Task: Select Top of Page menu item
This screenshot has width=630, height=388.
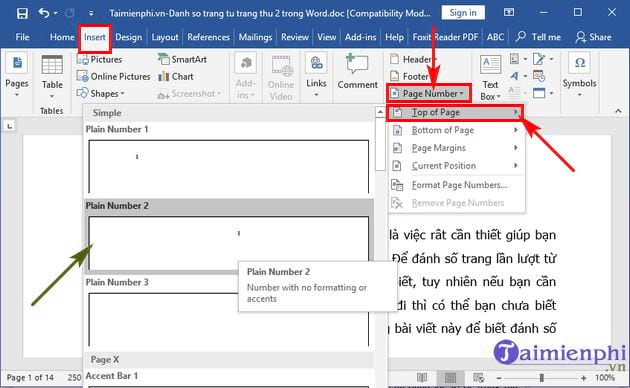Action: coord(456,112)
